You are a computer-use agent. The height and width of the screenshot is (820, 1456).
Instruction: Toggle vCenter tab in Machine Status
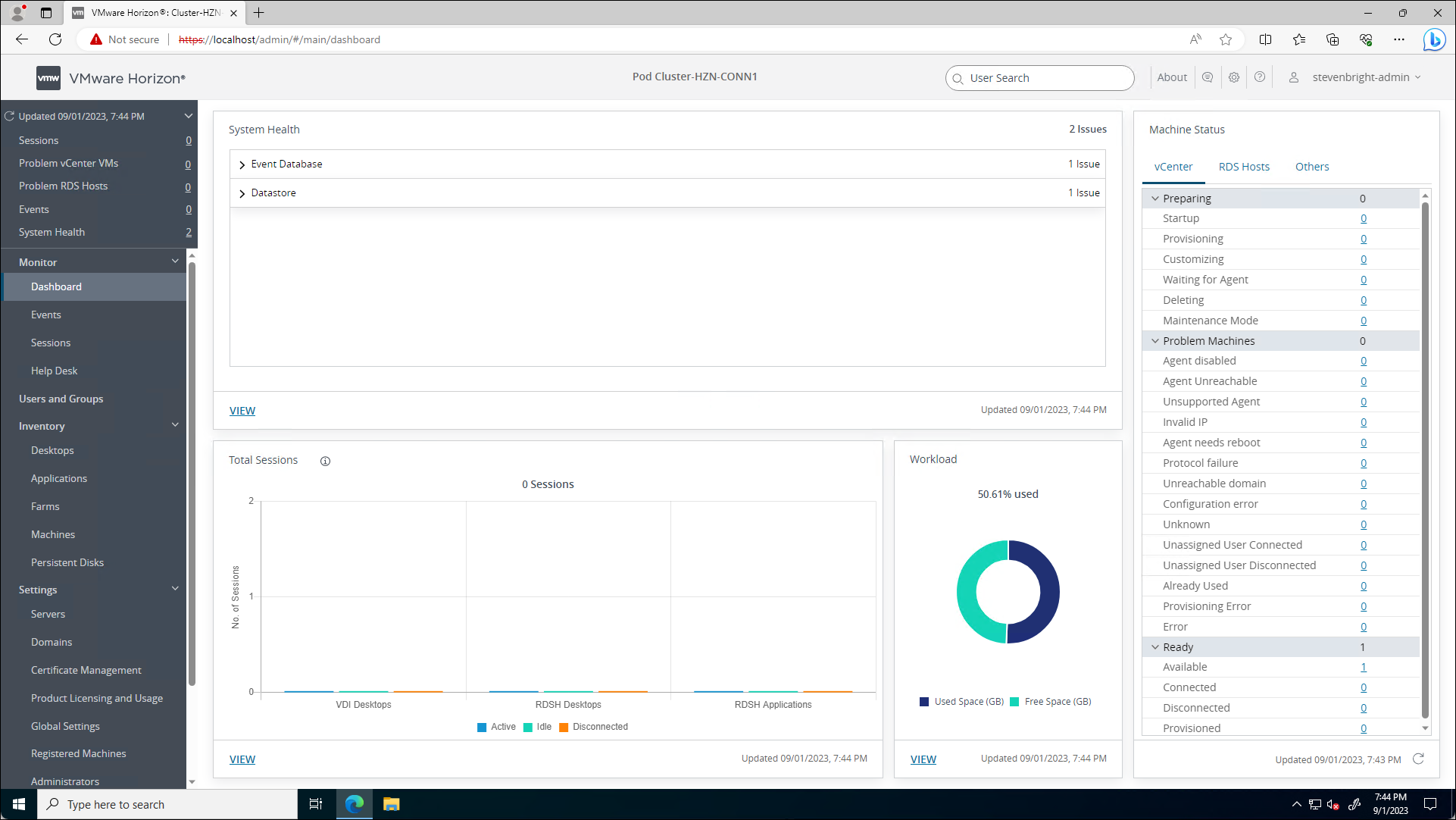(x=1173, y=167)
